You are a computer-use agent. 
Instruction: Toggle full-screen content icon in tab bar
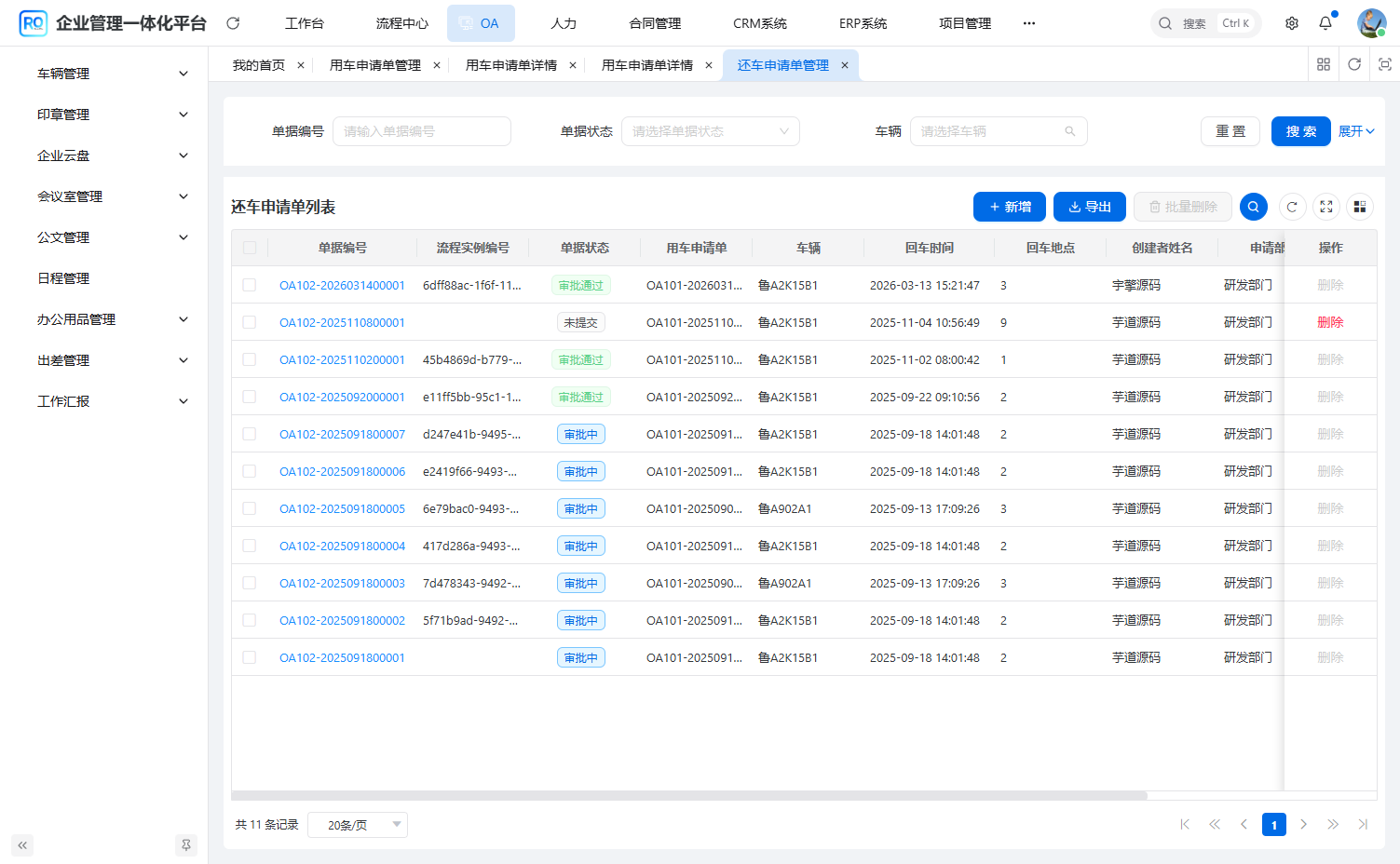tap(1385, 64)
